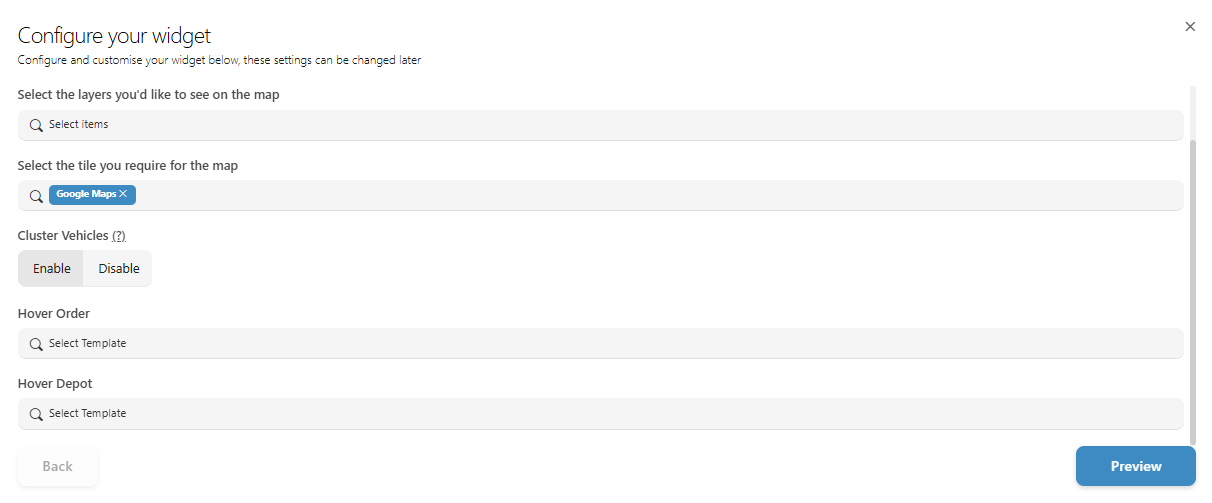Click the 'Hover Order' field label
Image resolution: width=1212 pixels, height=503 pixels.
[54, 314]
